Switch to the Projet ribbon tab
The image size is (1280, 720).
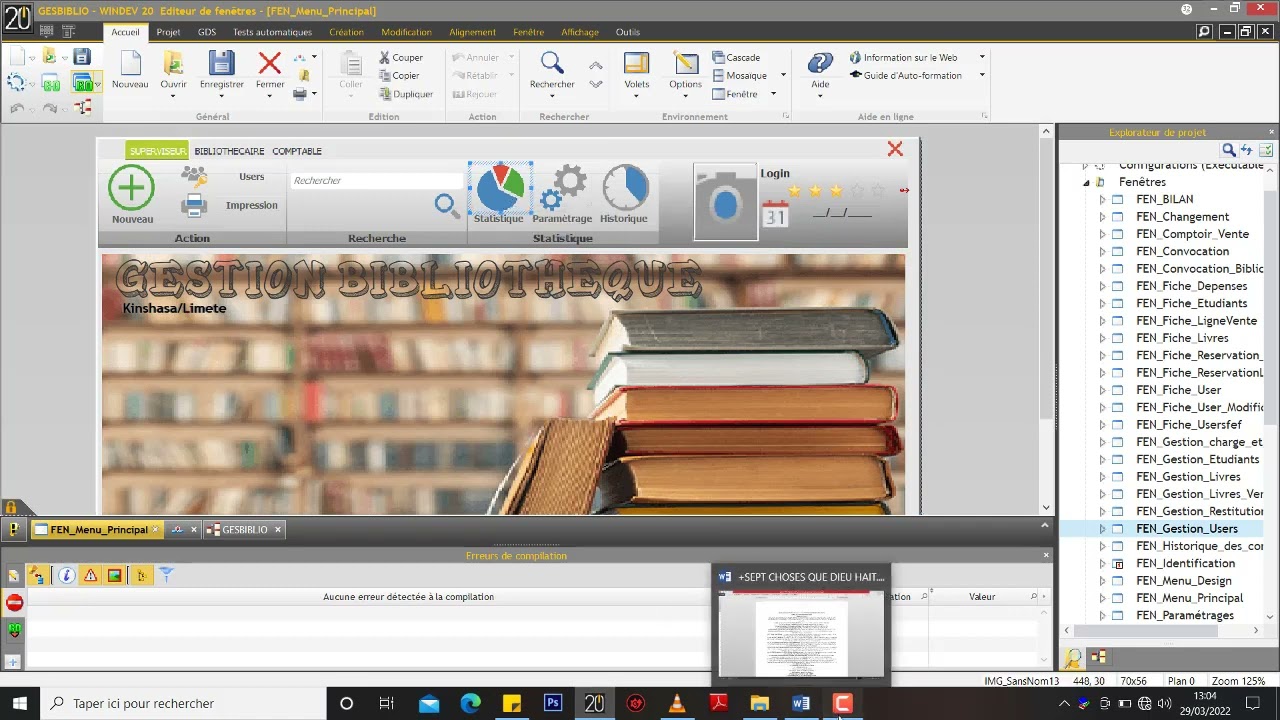(x=168, y=32)
